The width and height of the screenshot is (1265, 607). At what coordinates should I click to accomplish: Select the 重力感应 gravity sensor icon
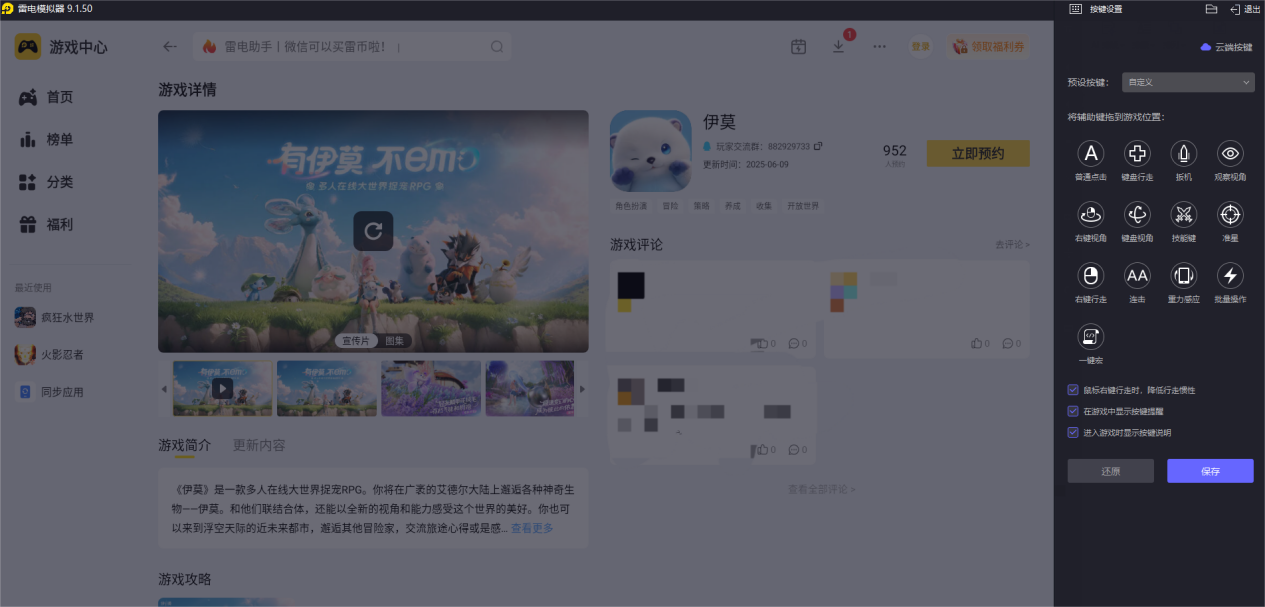coord(1183,276)
